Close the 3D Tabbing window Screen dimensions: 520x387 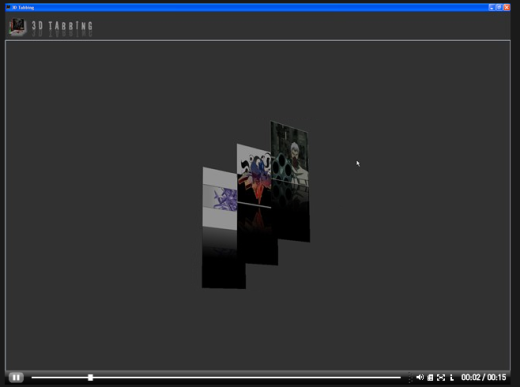(x=507, y=7)
